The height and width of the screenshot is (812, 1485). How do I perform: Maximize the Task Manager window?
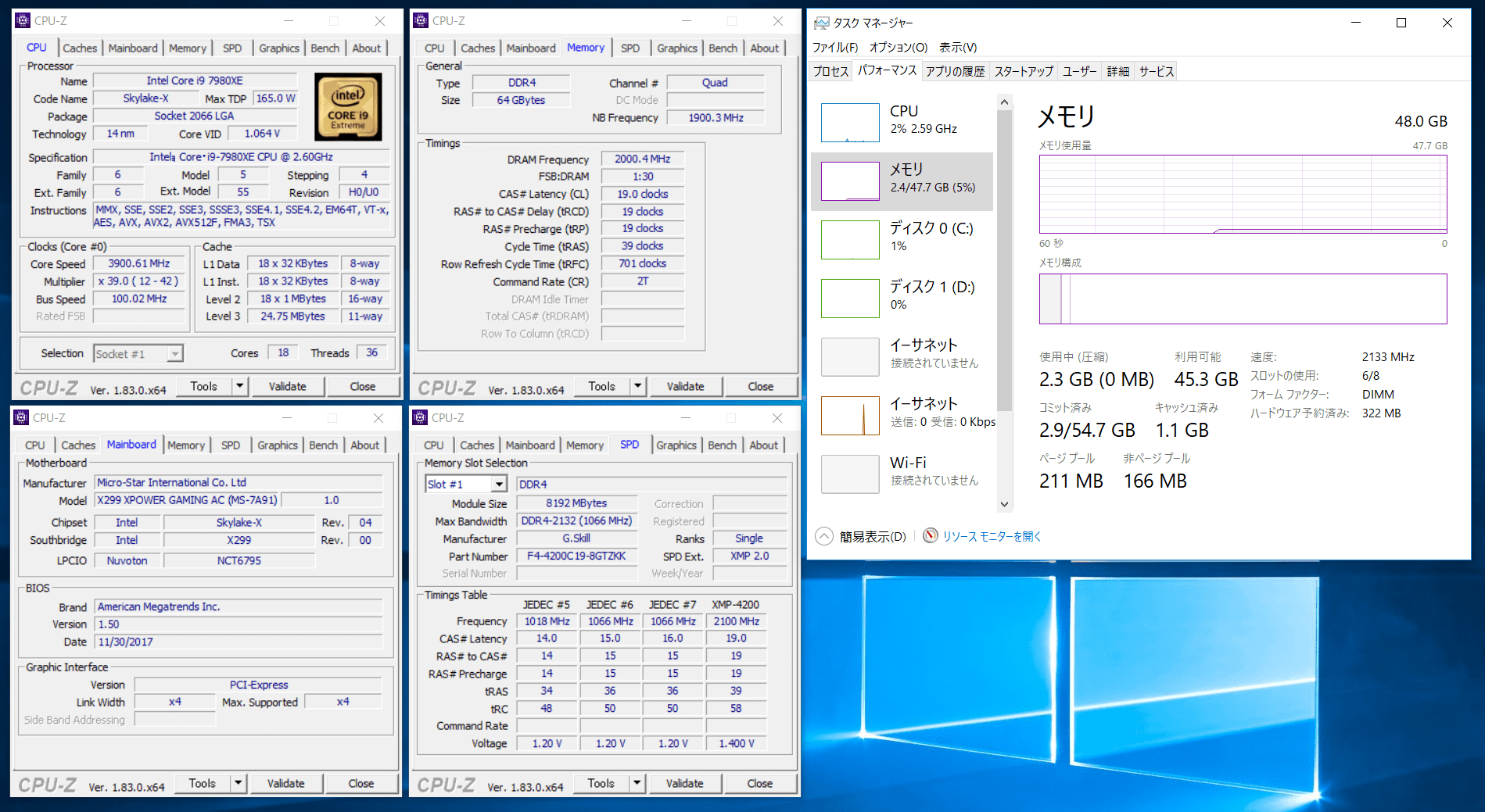(x=1401, y=23)
